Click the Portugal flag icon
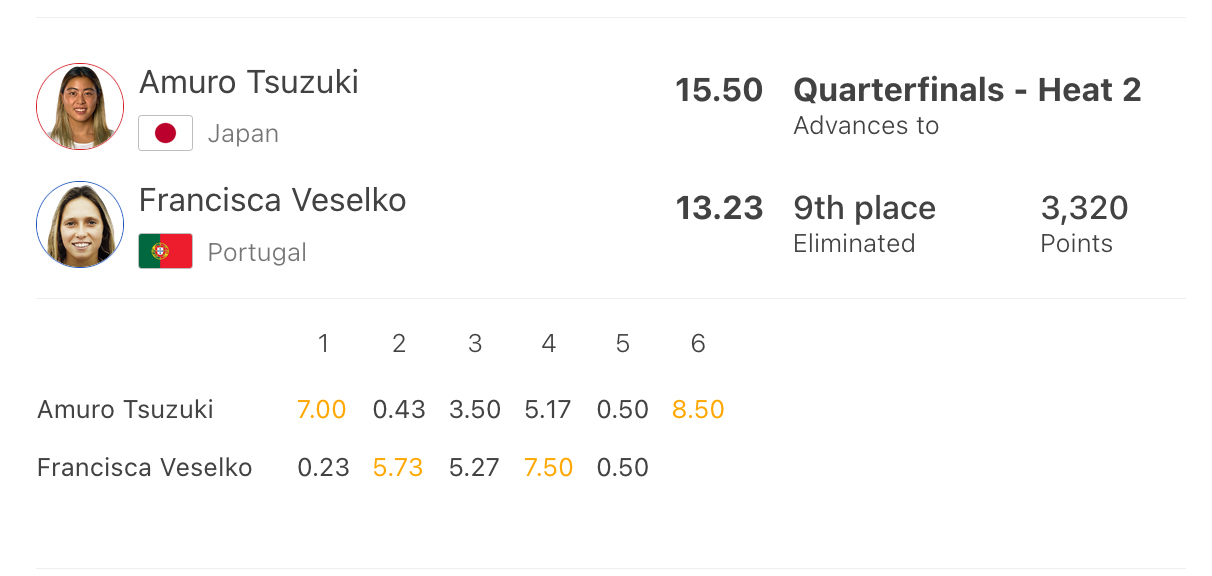 point(165,251)
